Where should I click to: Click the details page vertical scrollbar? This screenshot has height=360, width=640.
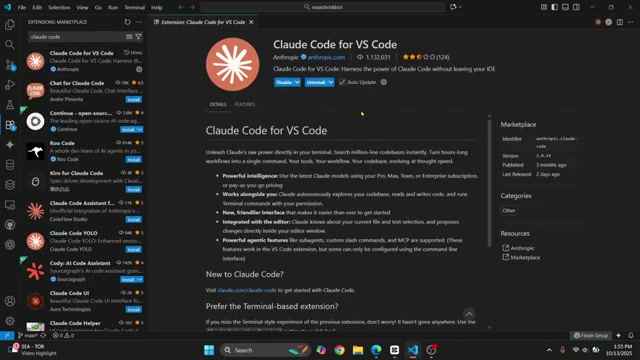489,184
